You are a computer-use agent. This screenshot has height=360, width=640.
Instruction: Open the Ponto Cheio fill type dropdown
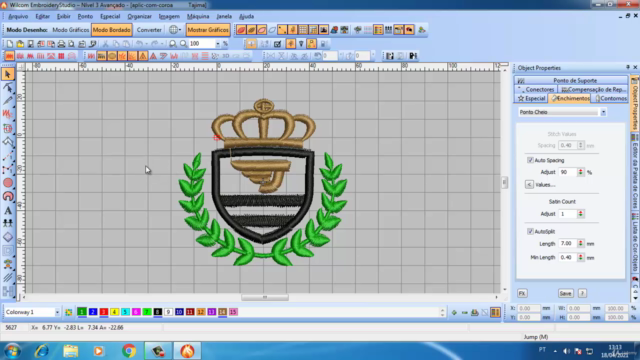[x=603, y=112]
